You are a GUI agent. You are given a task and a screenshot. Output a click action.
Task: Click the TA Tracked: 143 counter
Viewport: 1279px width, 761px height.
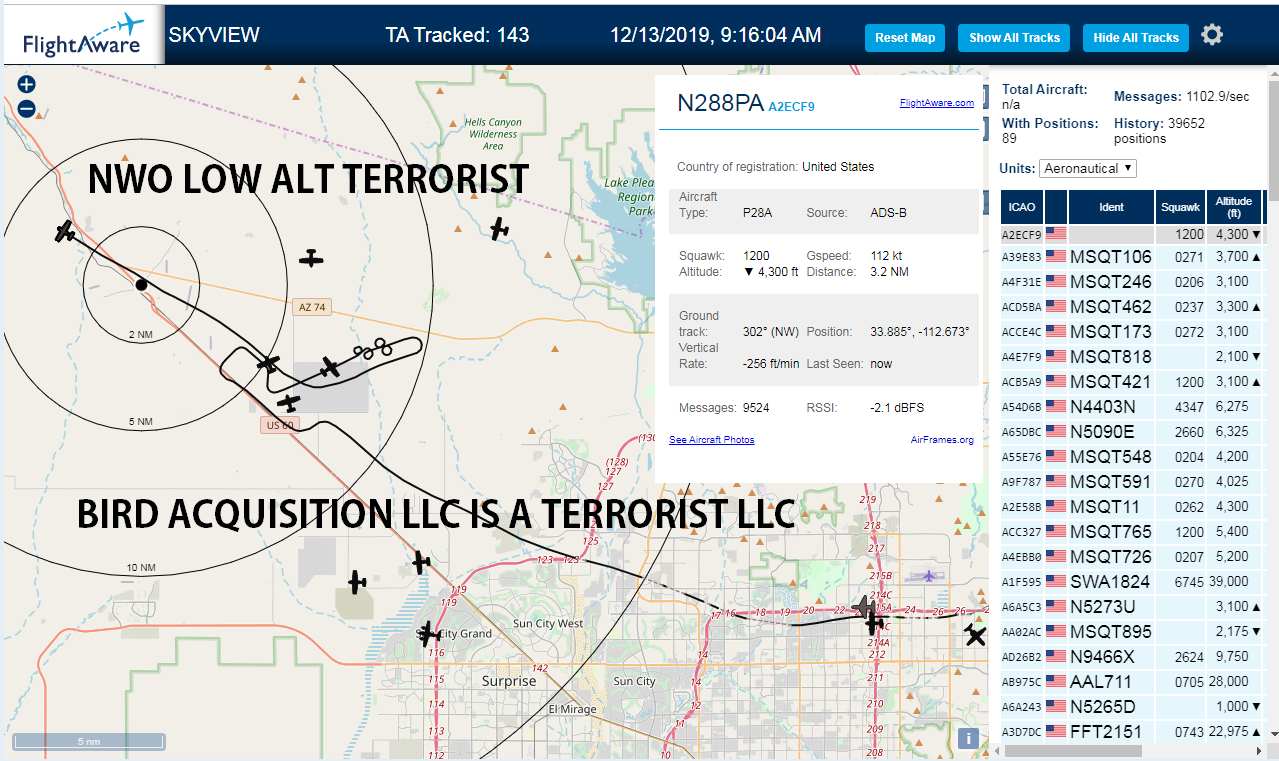coord(457,35)
